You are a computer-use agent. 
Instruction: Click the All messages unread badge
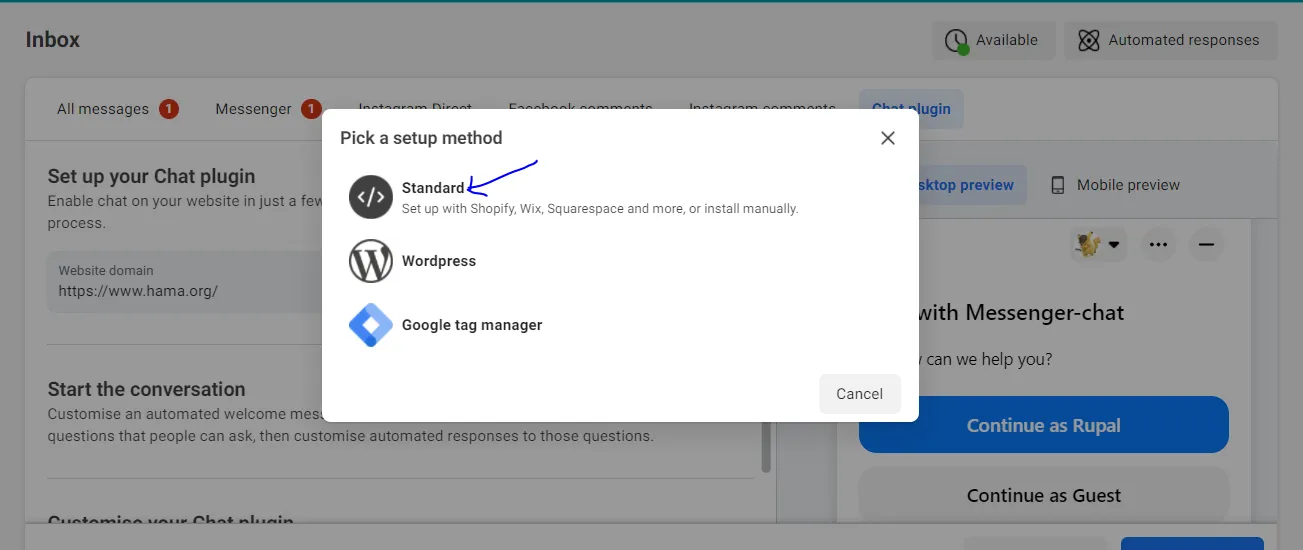point(168,109)
